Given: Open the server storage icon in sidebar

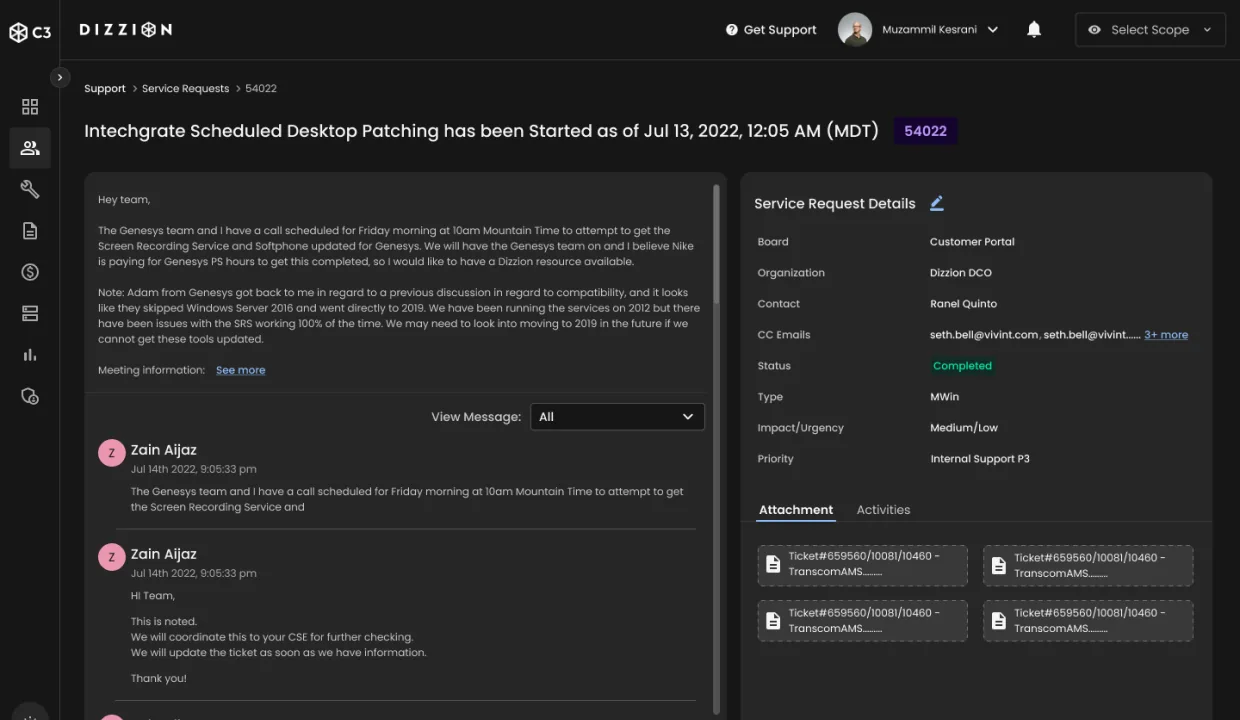Looking at the screenshot, I should tap(30, 313).
